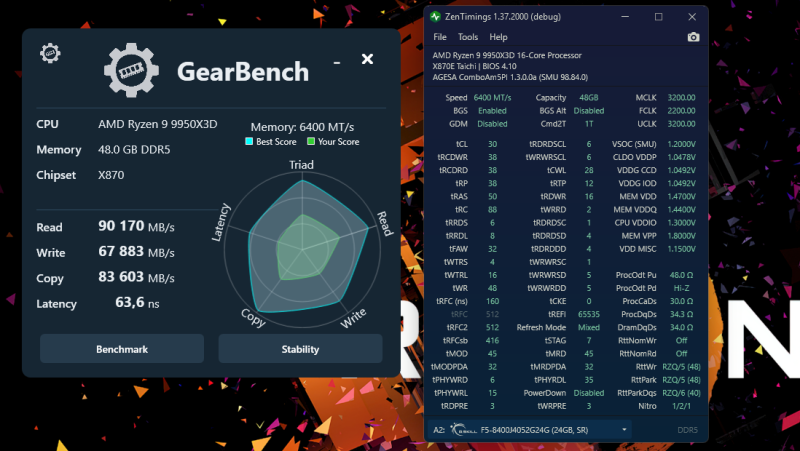The width and height of the screenshot is (800, 451).
Task: Click the X870 chipset value
Action: tap(111, 175)
